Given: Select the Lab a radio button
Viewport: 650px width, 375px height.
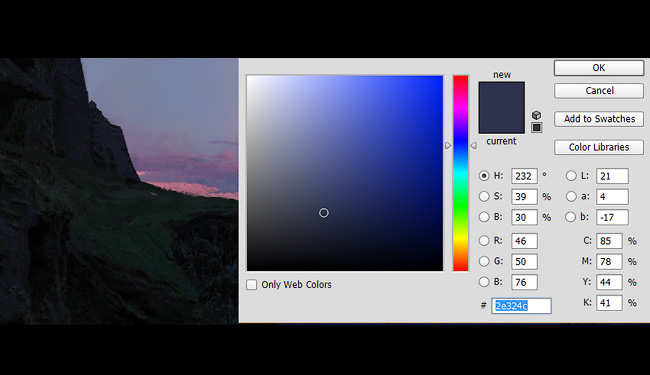Looking at the screenshot, I should 571,196.
